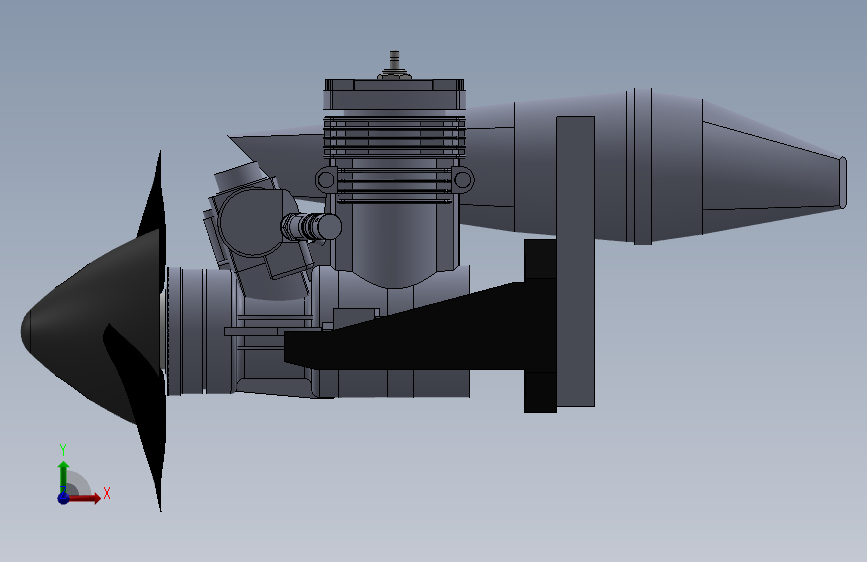Select the right cylinder bolt lug
The image size is (867, 562).
[463, 180]
